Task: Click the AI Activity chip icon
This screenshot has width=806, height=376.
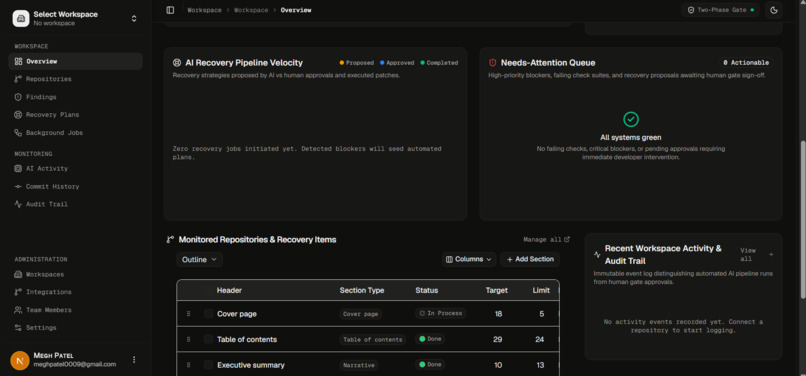Action: [x=18, y=169]
